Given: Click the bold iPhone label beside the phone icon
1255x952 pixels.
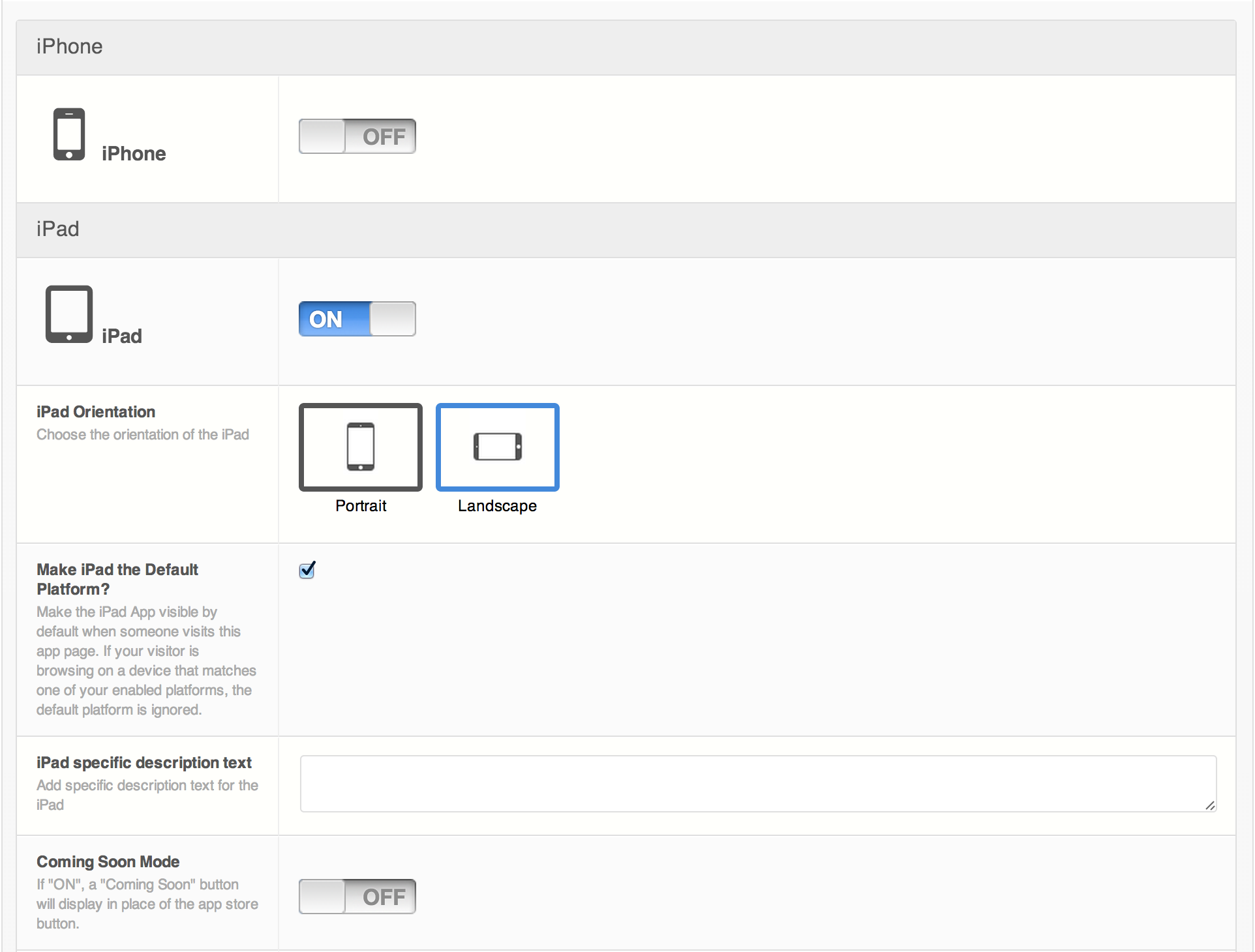Looking at the screenshot, I should [x=134, y=154].
